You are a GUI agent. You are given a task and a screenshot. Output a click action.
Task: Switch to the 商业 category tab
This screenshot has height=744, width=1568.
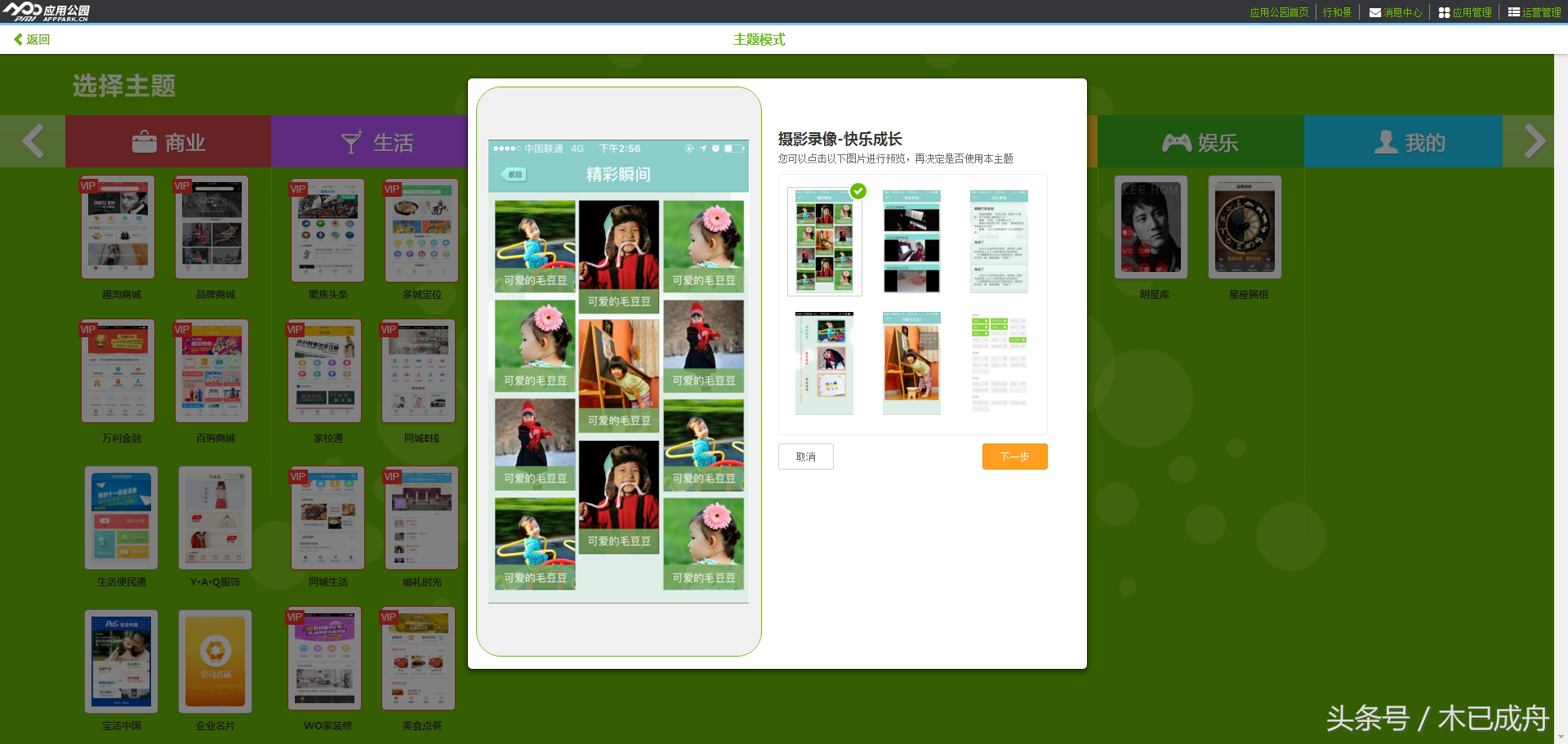(168, 142)
